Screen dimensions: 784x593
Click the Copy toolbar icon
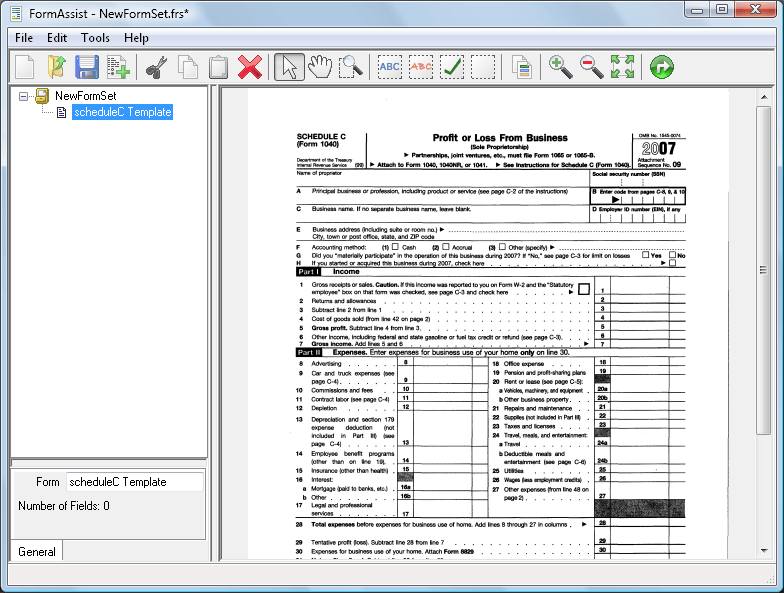[188, 67]
